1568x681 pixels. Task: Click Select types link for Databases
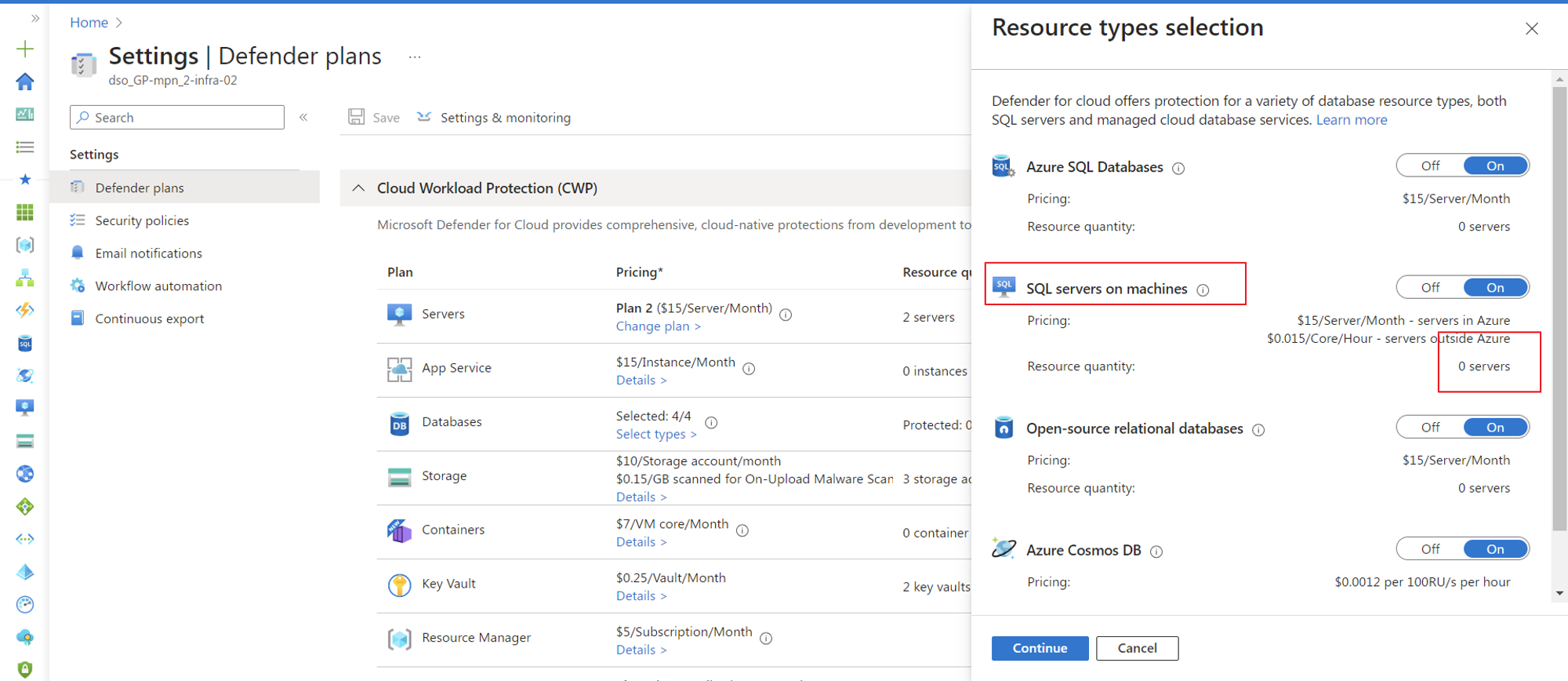point(655,434)
